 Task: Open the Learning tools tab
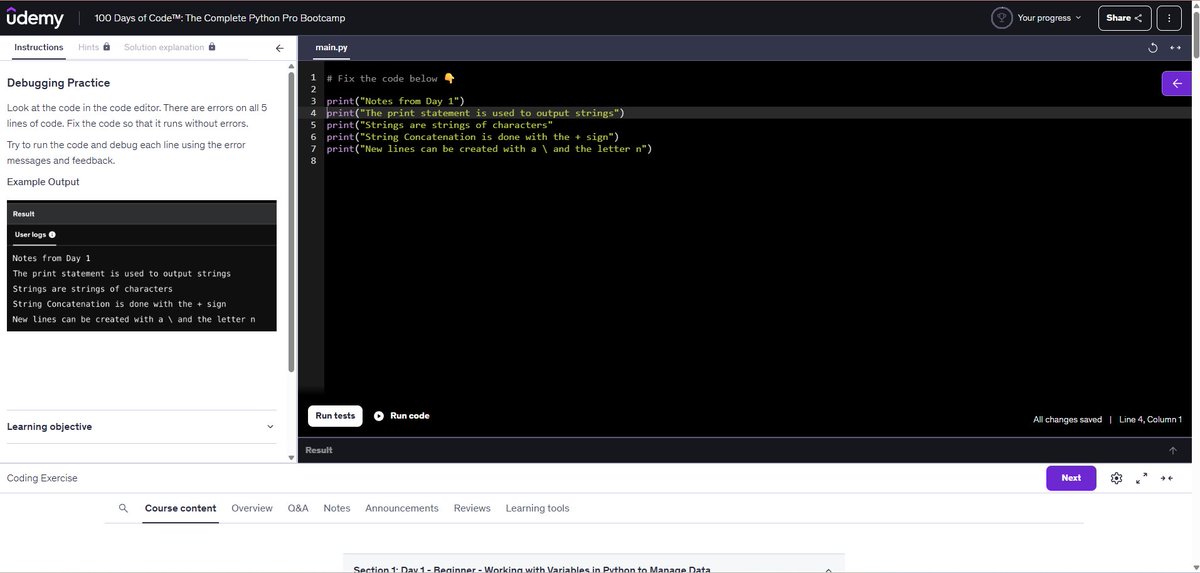point(538,508)
